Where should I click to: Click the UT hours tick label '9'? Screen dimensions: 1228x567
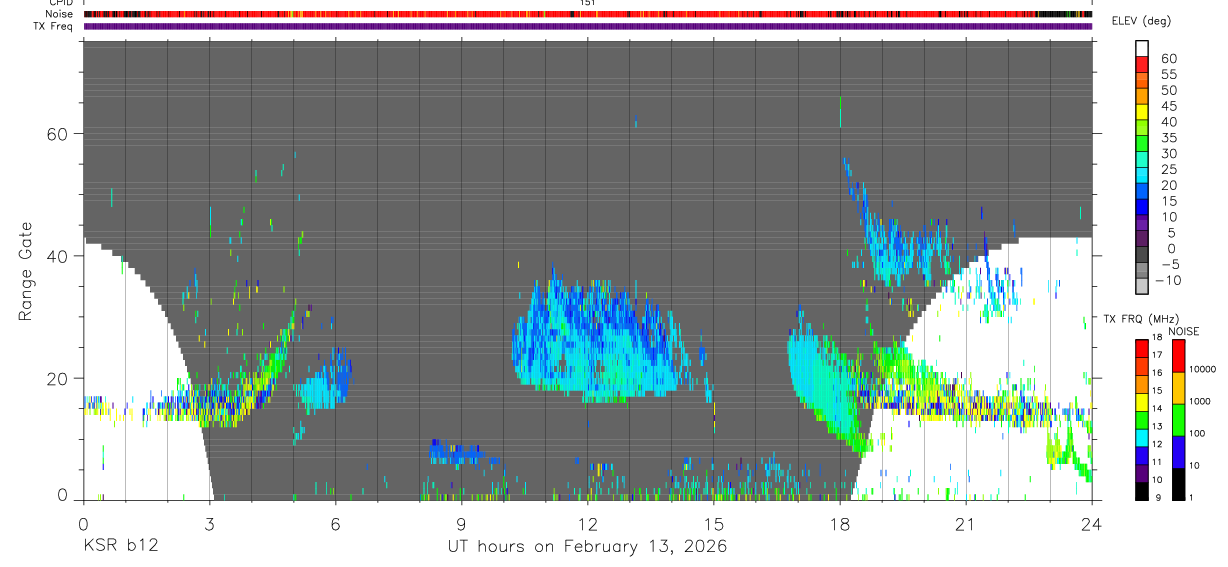pyautogui.click(x=461, y=523)
